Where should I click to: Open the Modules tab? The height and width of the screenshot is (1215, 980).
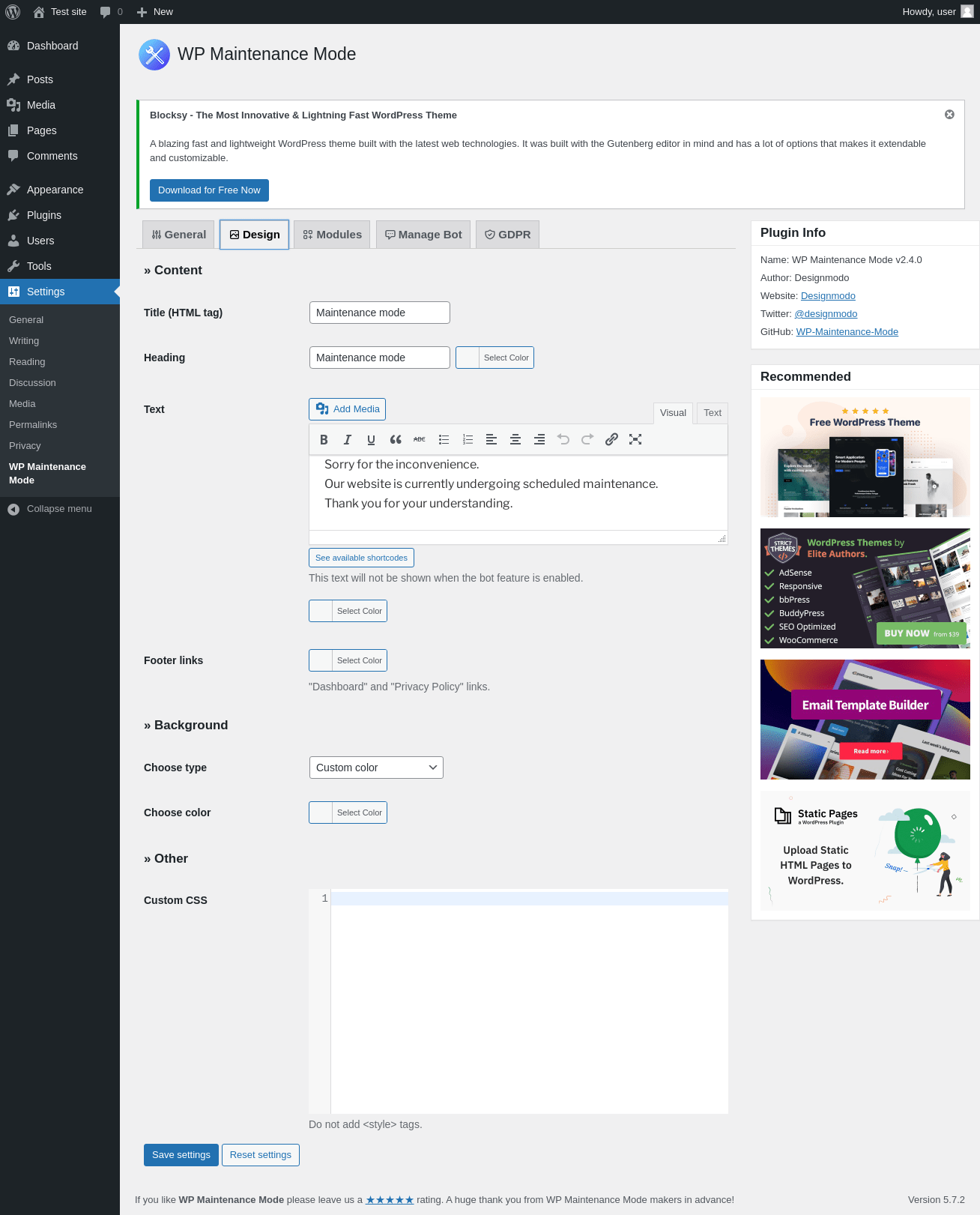(333, 235)
